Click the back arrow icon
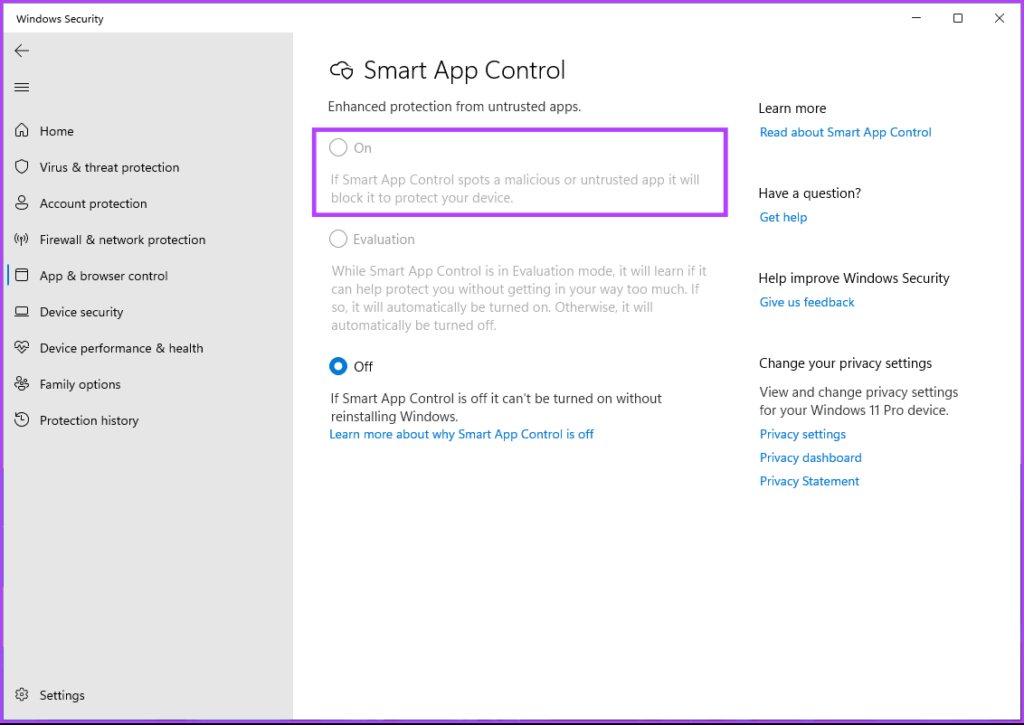This screenshot has height=725, width=1024. [x=22, y=51]
